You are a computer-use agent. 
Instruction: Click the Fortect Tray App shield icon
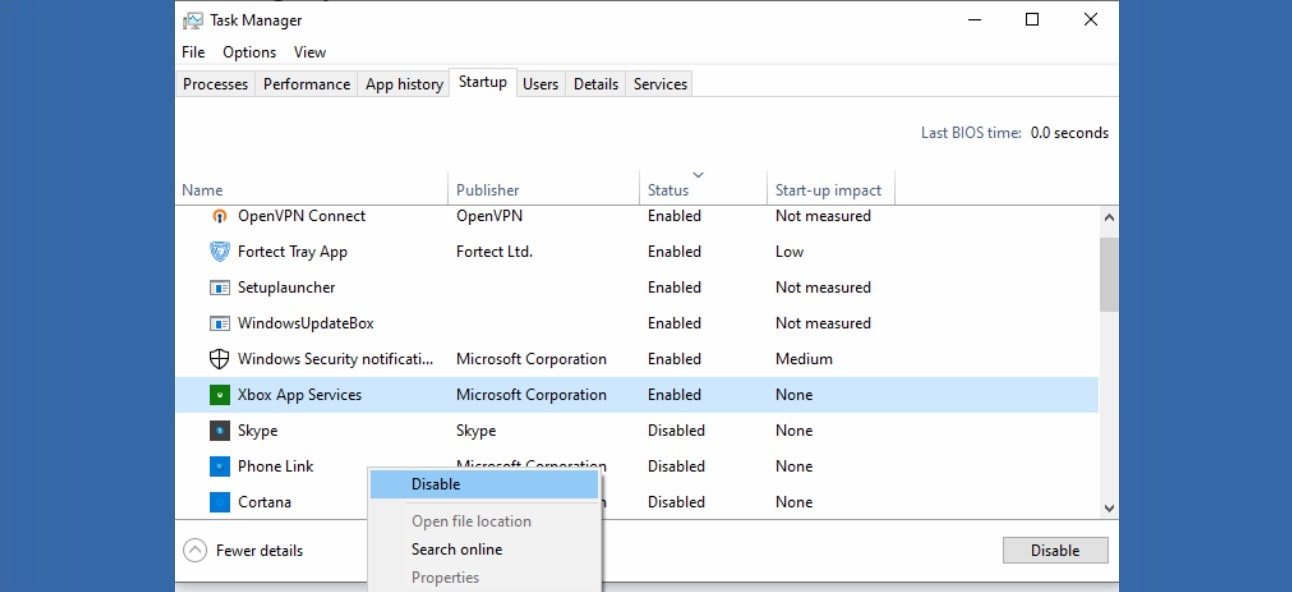point(219,251)
